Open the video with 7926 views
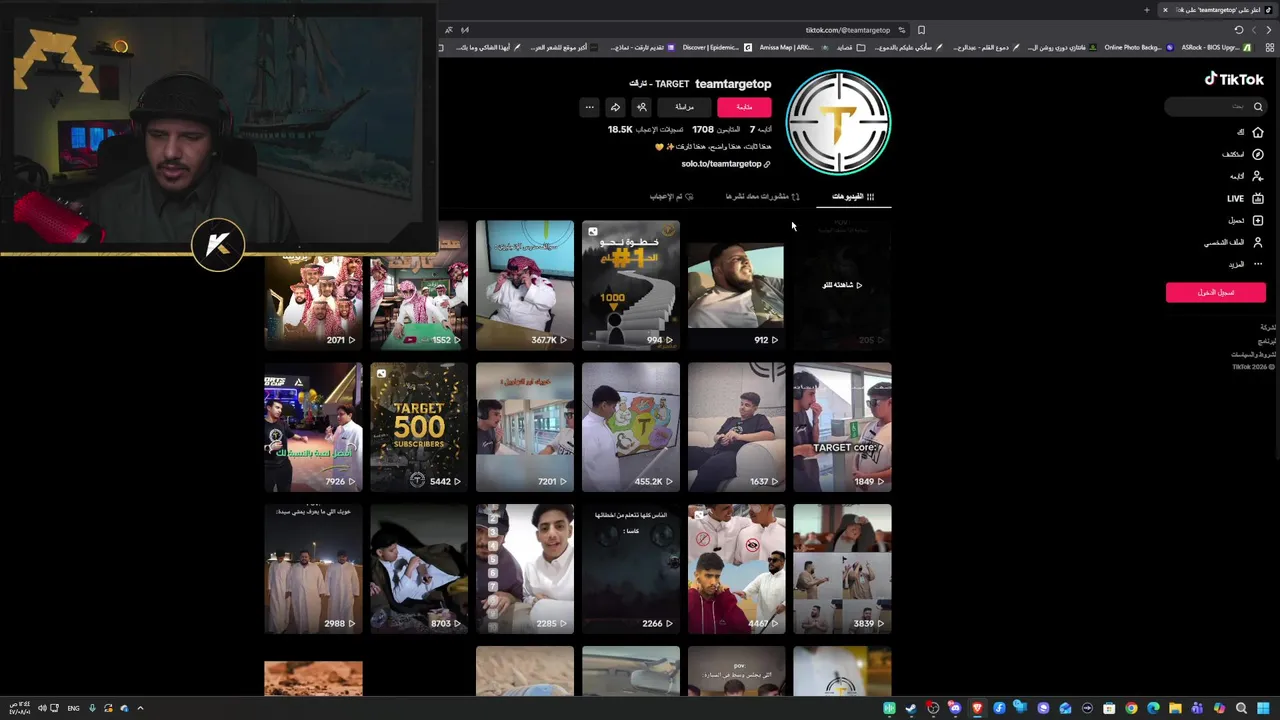This screenshot has width=1280, height=720. point(313,427)
